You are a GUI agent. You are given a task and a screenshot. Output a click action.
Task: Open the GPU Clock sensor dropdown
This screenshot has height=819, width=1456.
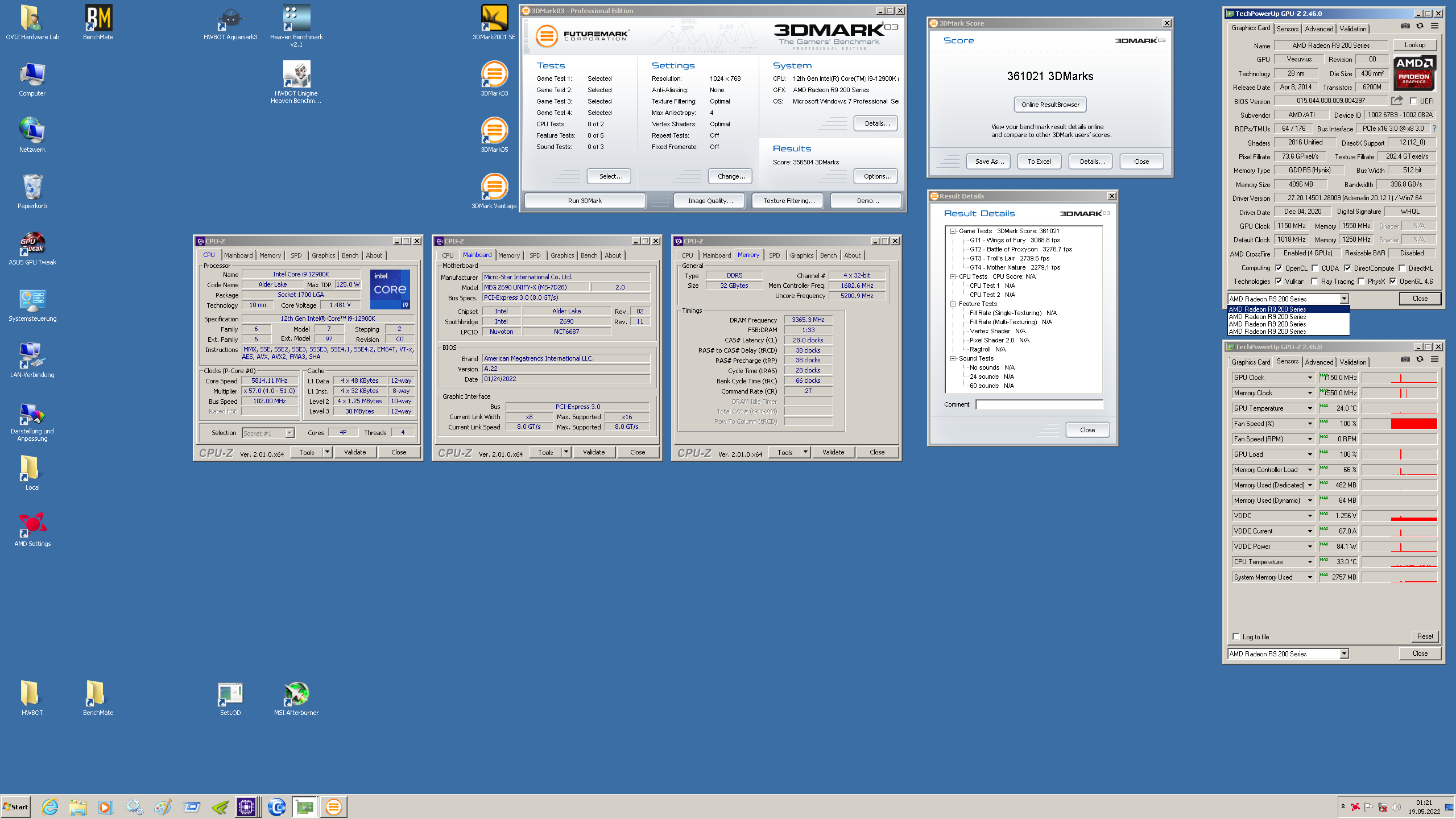(1309, 378)
